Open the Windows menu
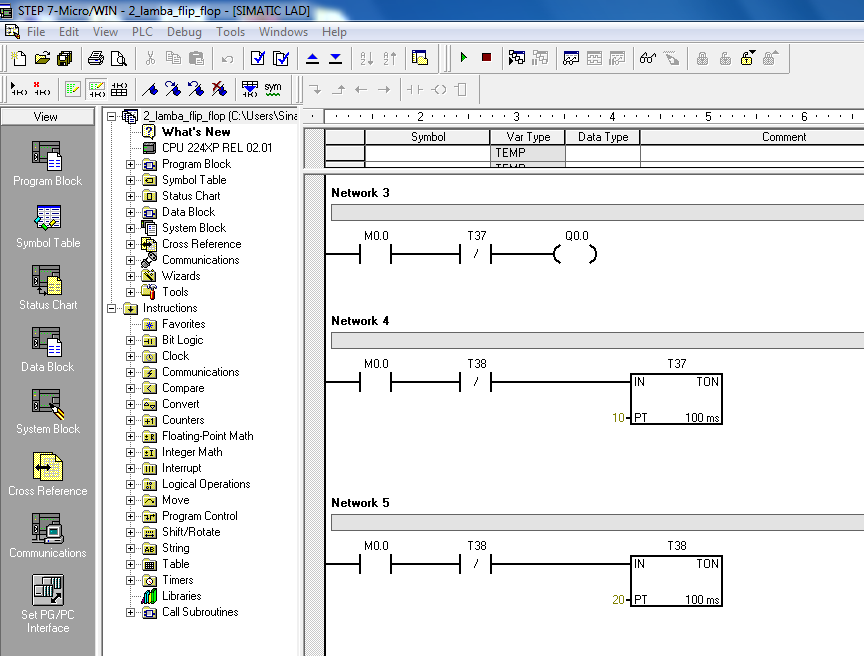Screen dimensions: 864x656 tap(283, 32)
